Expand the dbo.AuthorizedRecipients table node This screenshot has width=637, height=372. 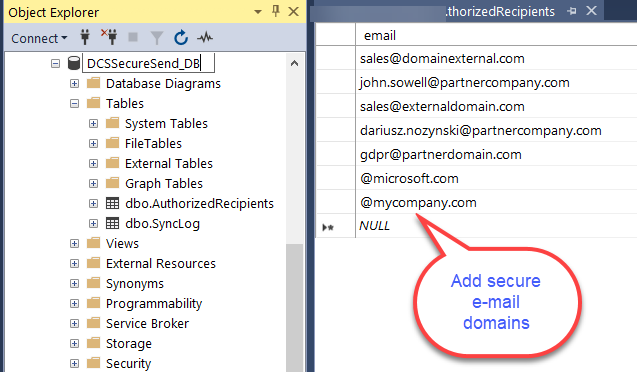(x=93, y=203)
